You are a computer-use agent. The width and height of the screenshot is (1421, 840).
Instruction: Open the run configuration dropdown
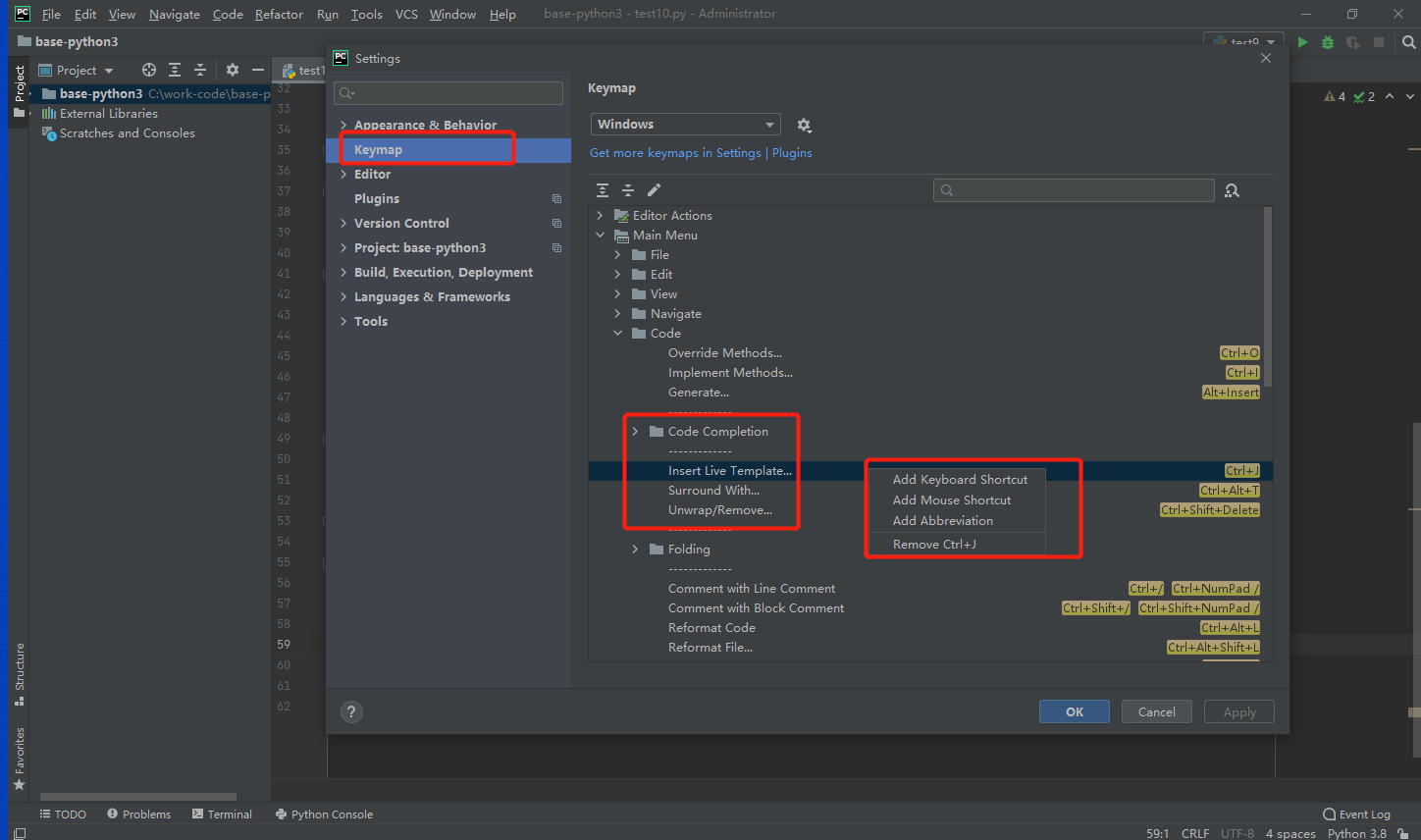(1244, 42)
